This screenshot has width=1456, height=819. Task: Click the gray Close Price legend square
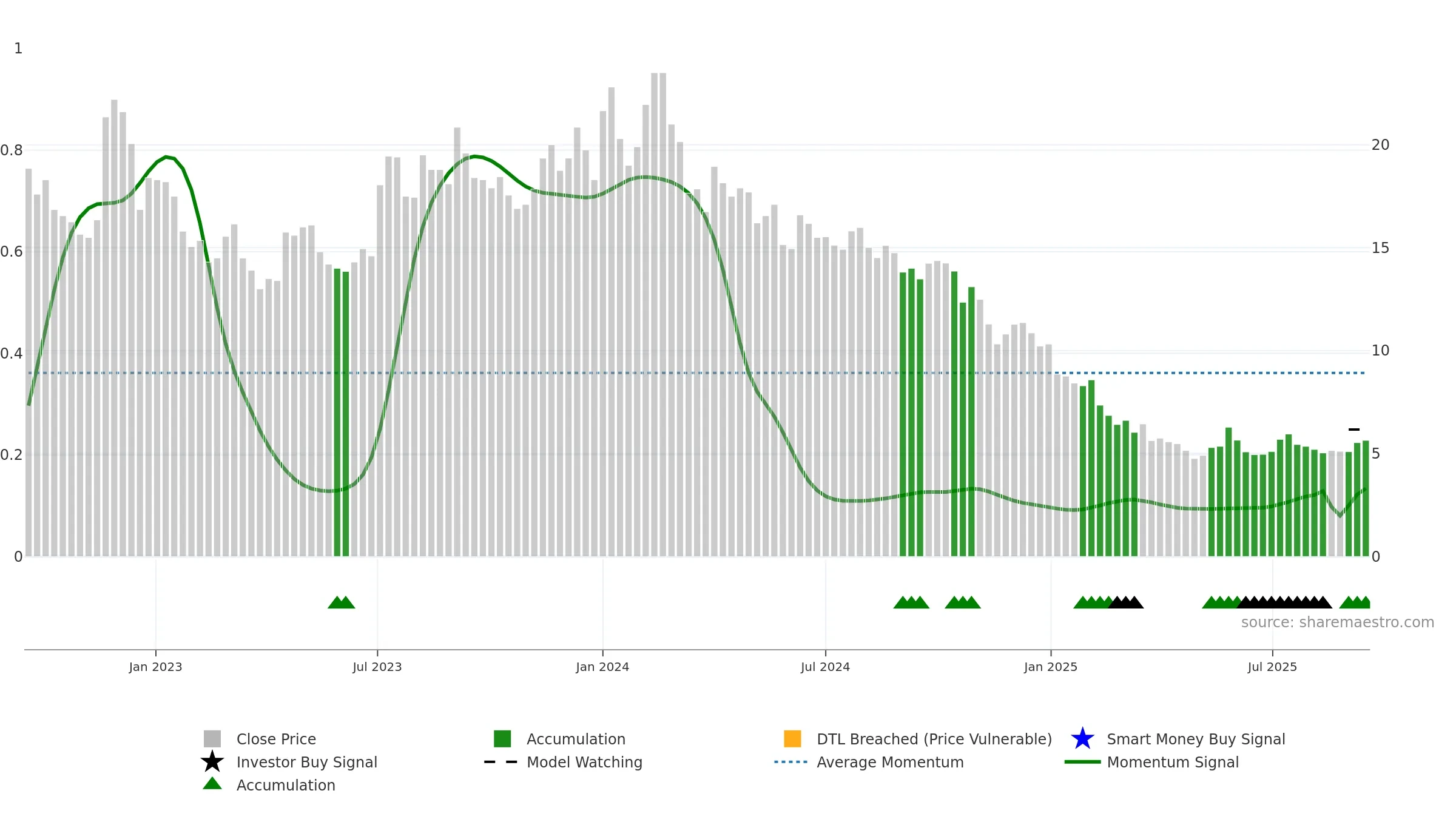tap(212, 738)
